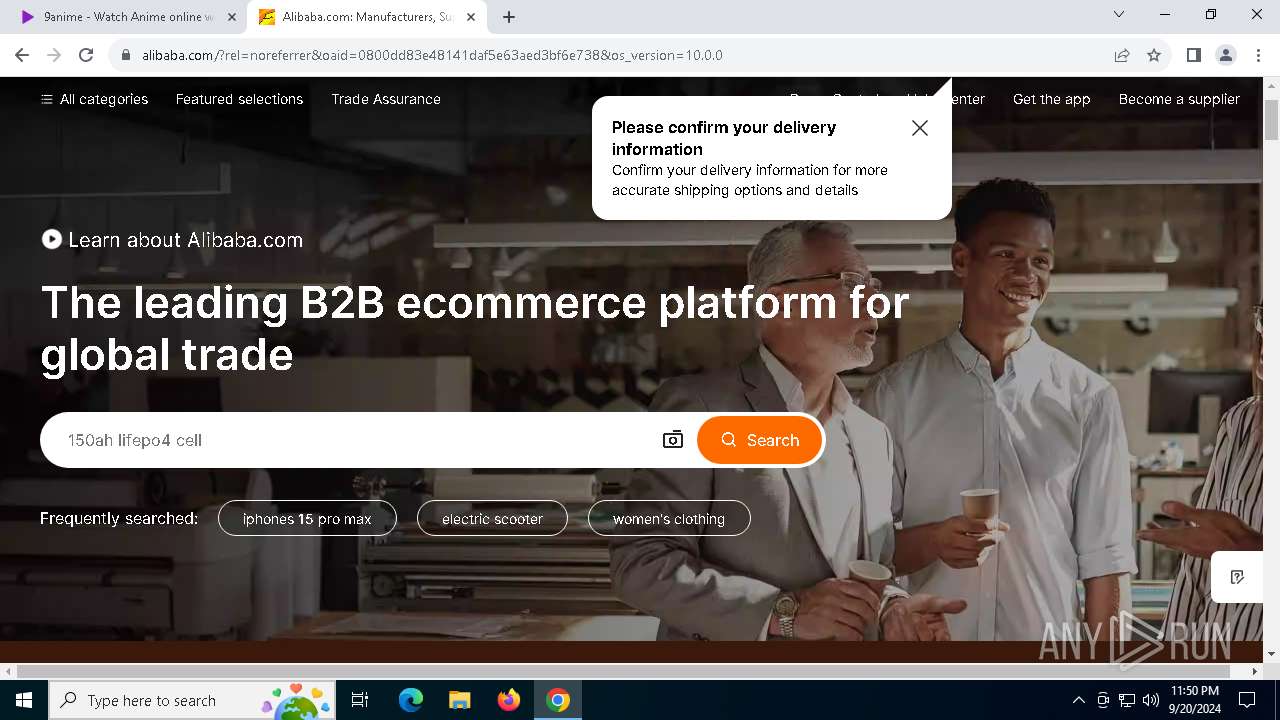The width and height of the screenshot is (1280, 720).
Task: Toggle the browser side panel
Action: 1194,55
